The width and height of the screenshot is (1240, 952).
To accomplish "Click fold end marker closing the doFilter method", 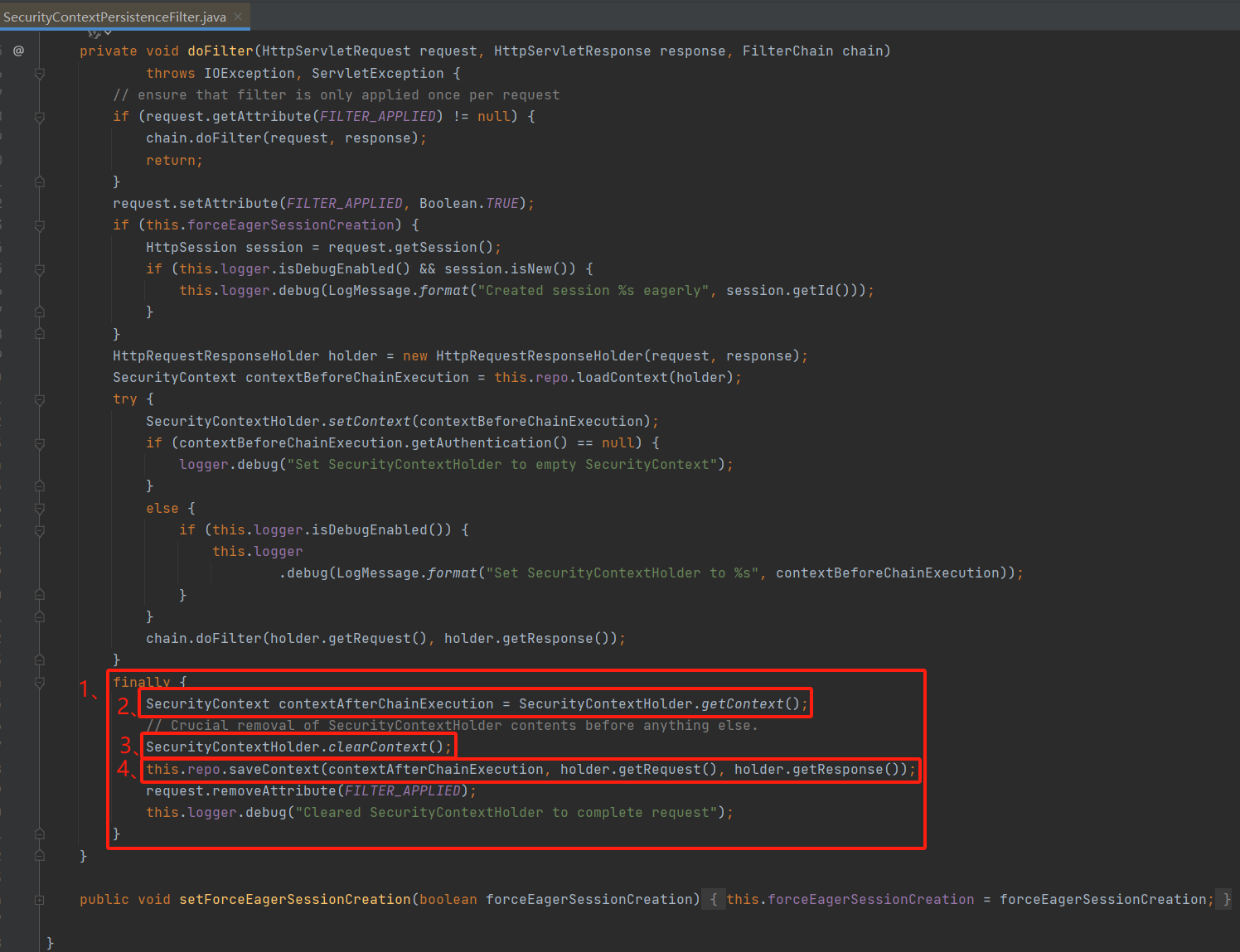I will tap(39, 856).
